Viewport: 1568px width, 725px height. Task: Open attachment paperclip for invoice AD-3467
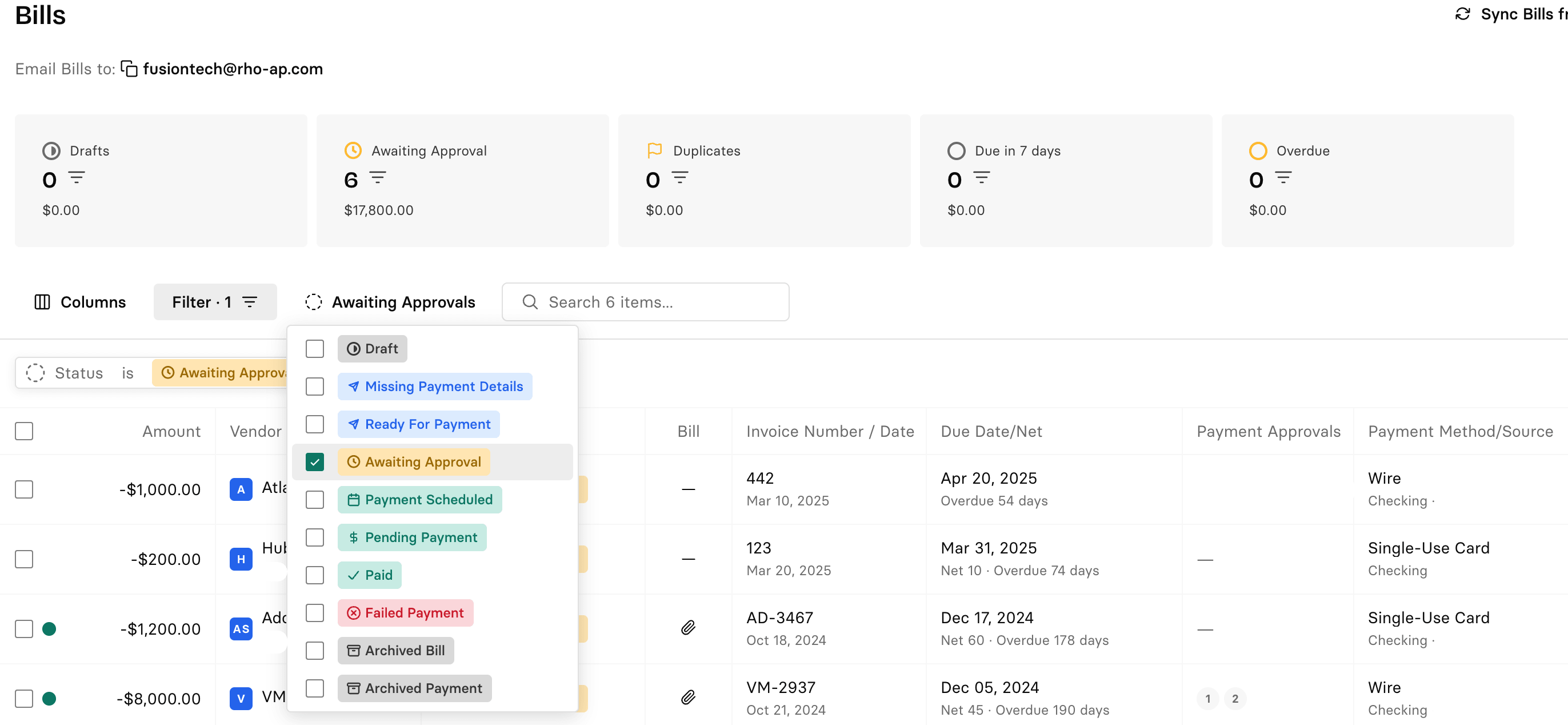688,628
